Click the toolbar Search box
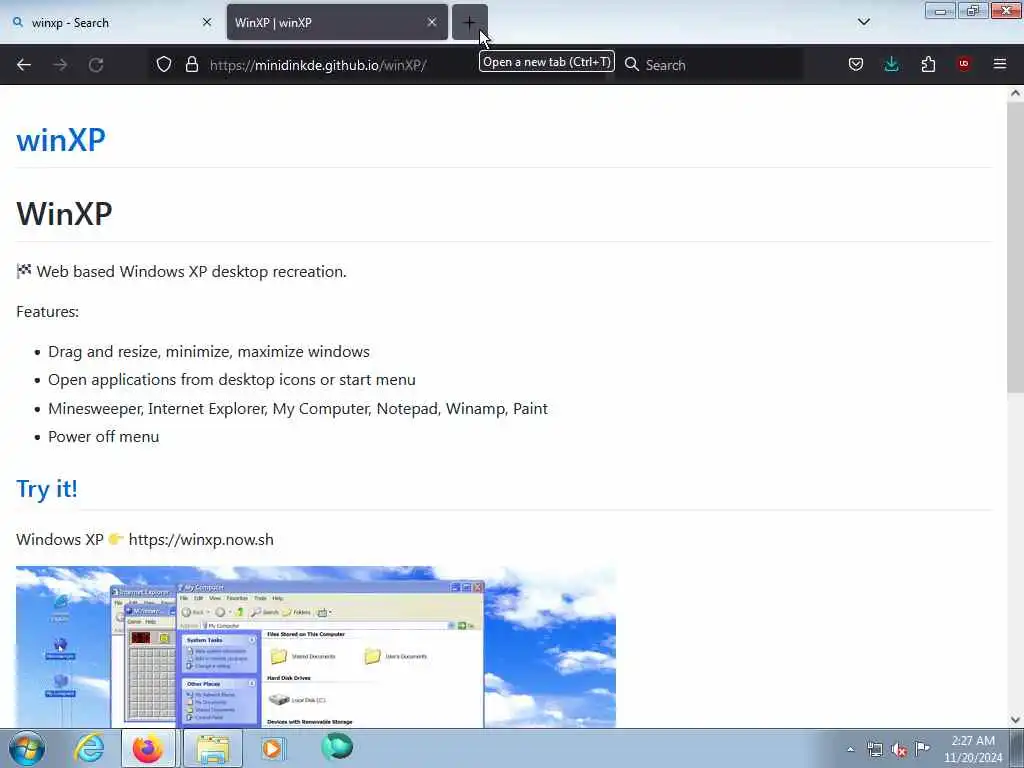The image size is (1024, 768). click(712, 65)
